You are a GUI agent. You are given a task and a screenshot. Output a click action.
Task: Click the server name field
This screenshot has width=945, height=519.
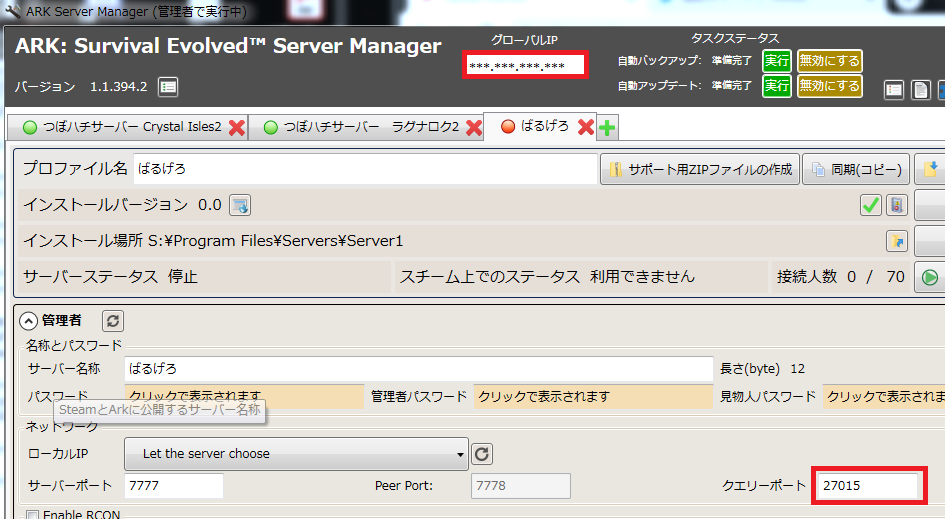419,369
